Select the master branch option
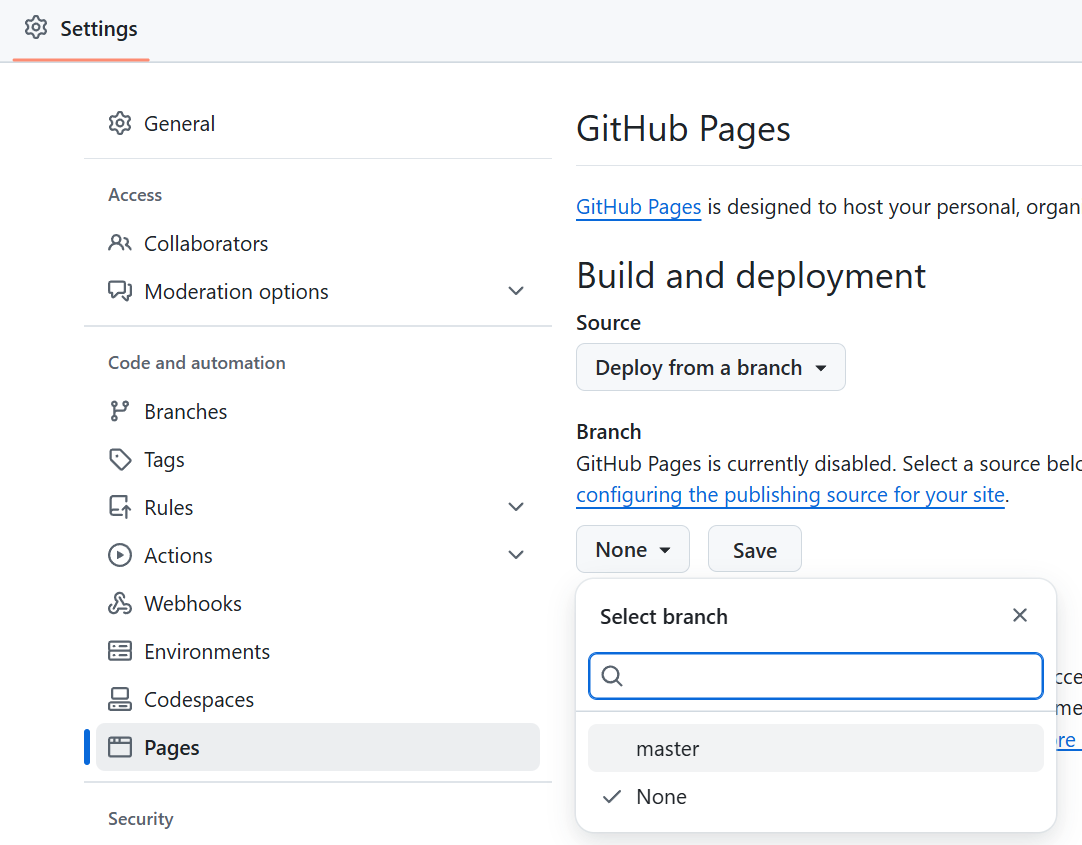Viewport: 1082px width, 845px height. point(816,748)
